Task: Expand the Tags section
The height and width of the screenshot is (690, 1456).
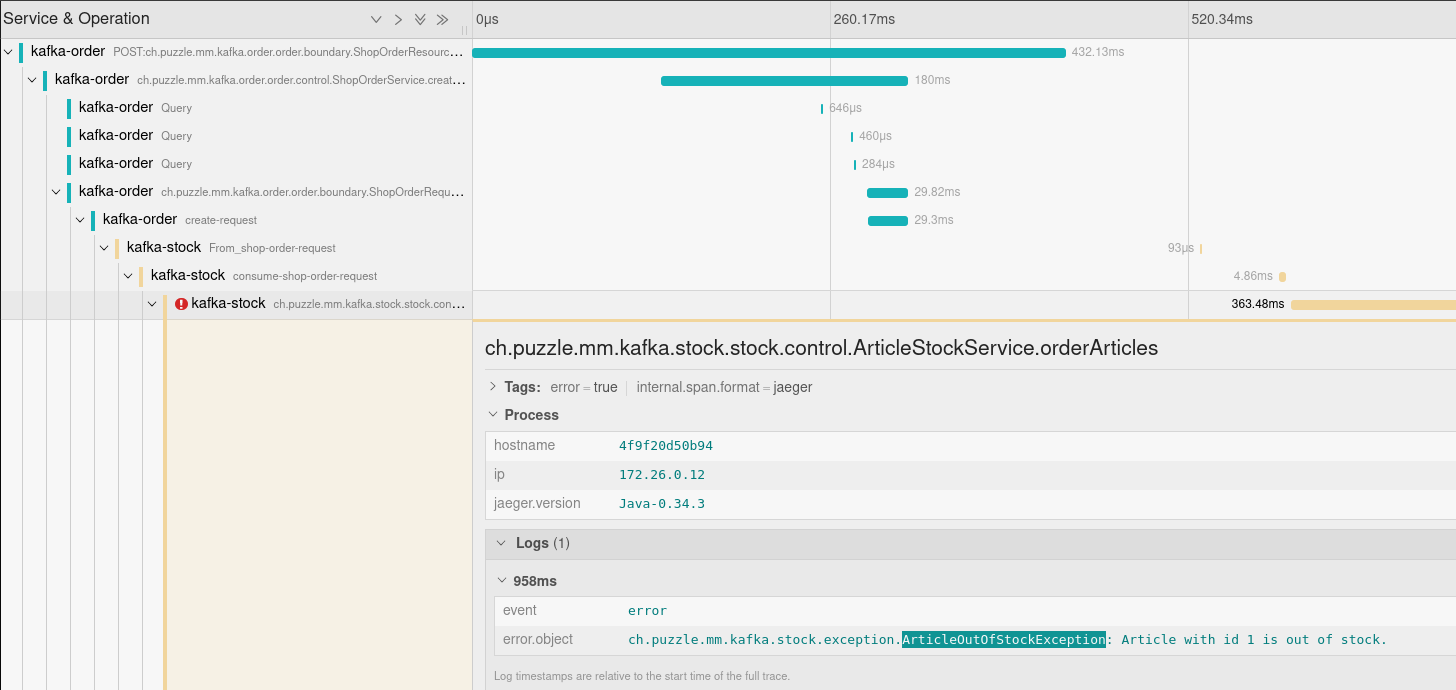Action: (493, 387)
